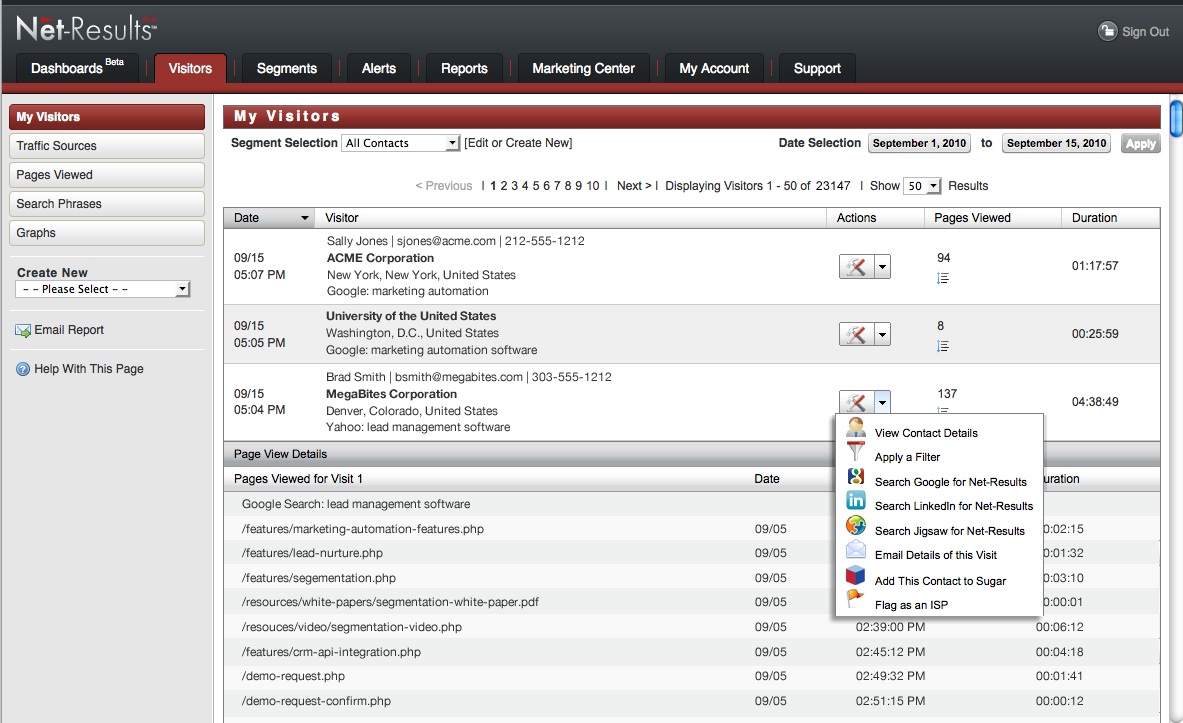Expand actions dropdown for University of the United States

pyautogui.click(x=883, y=334)
